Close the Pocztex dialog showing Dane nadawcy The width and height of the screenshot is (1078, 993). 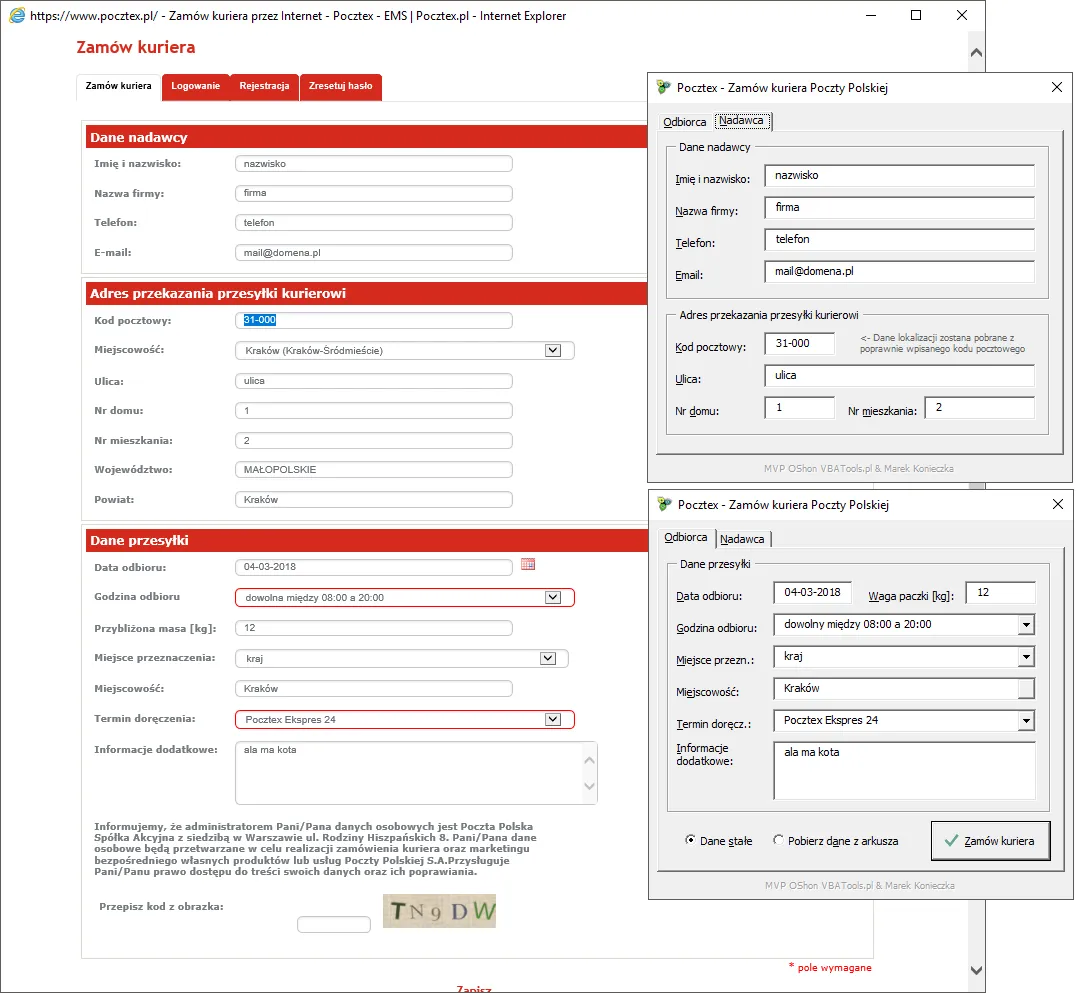coord(1057,87)
